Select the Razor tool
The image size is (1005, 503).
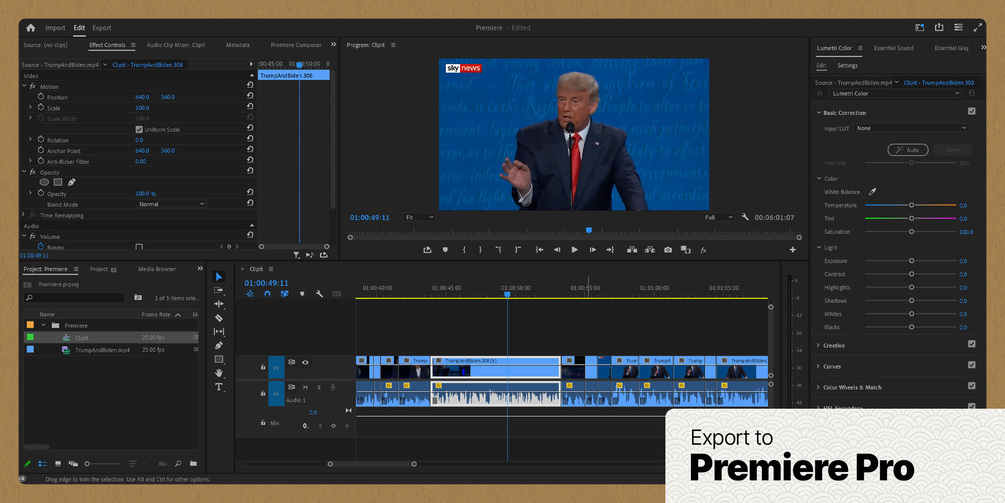click(x=219, y=318)
